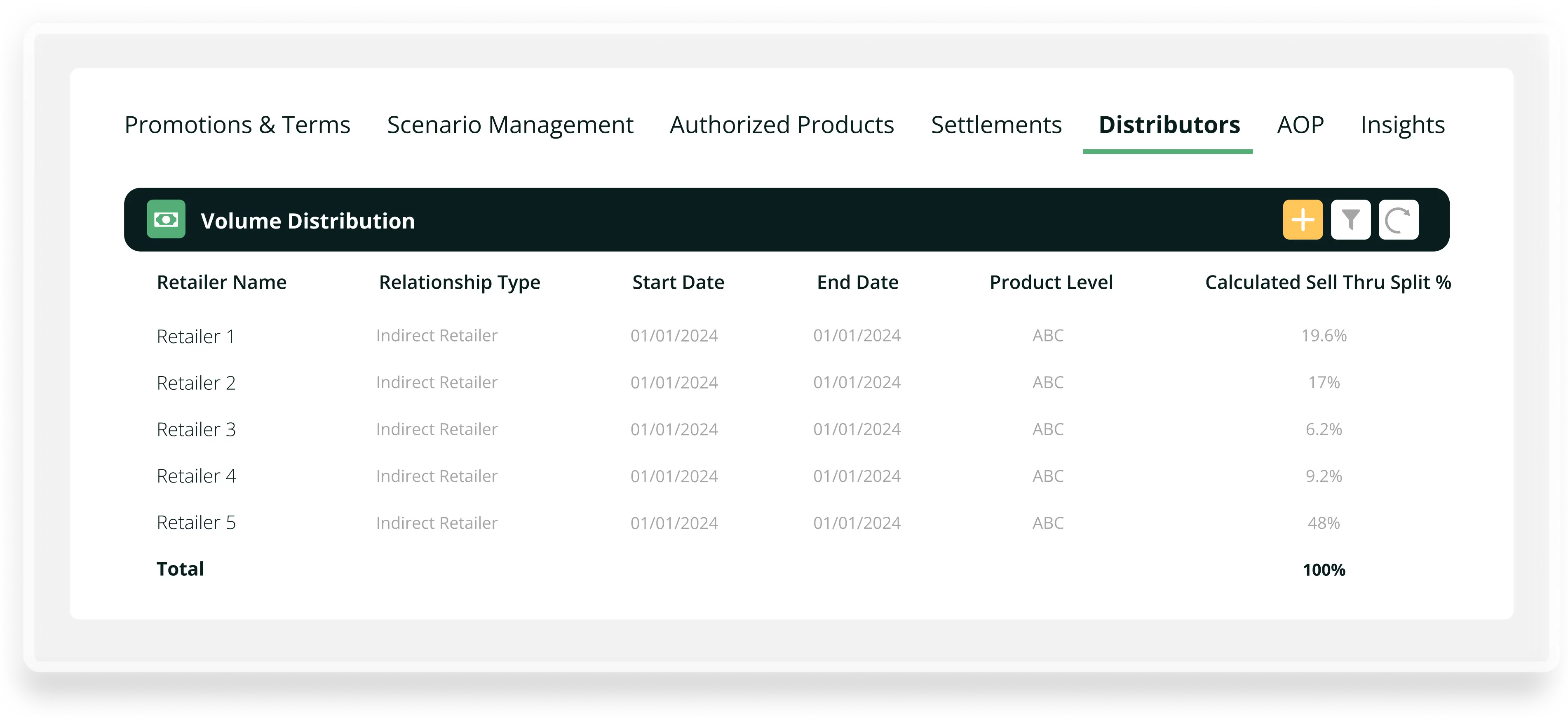
Task: View the Insights tab
Action: [1402, 125]
